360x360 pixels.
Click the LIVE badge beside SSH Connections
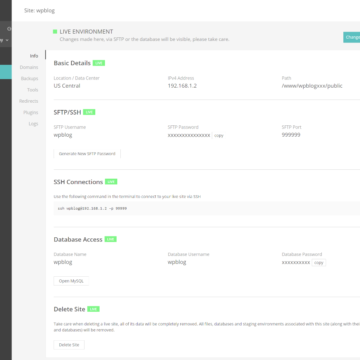click(111, 182)
